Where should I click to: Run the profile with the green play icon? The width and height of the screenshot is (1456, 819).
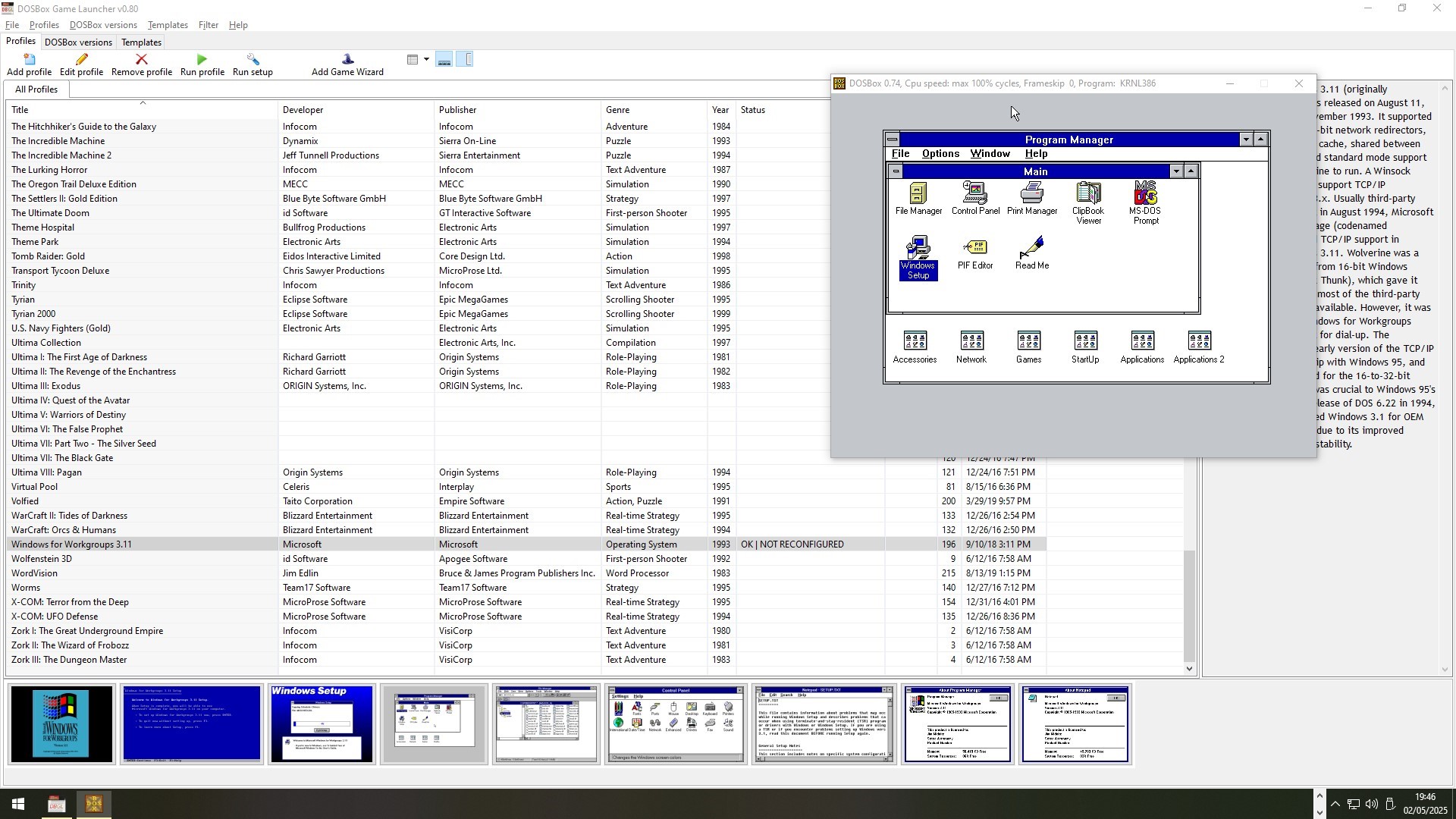pyautogui.click(x=202, y=60)
